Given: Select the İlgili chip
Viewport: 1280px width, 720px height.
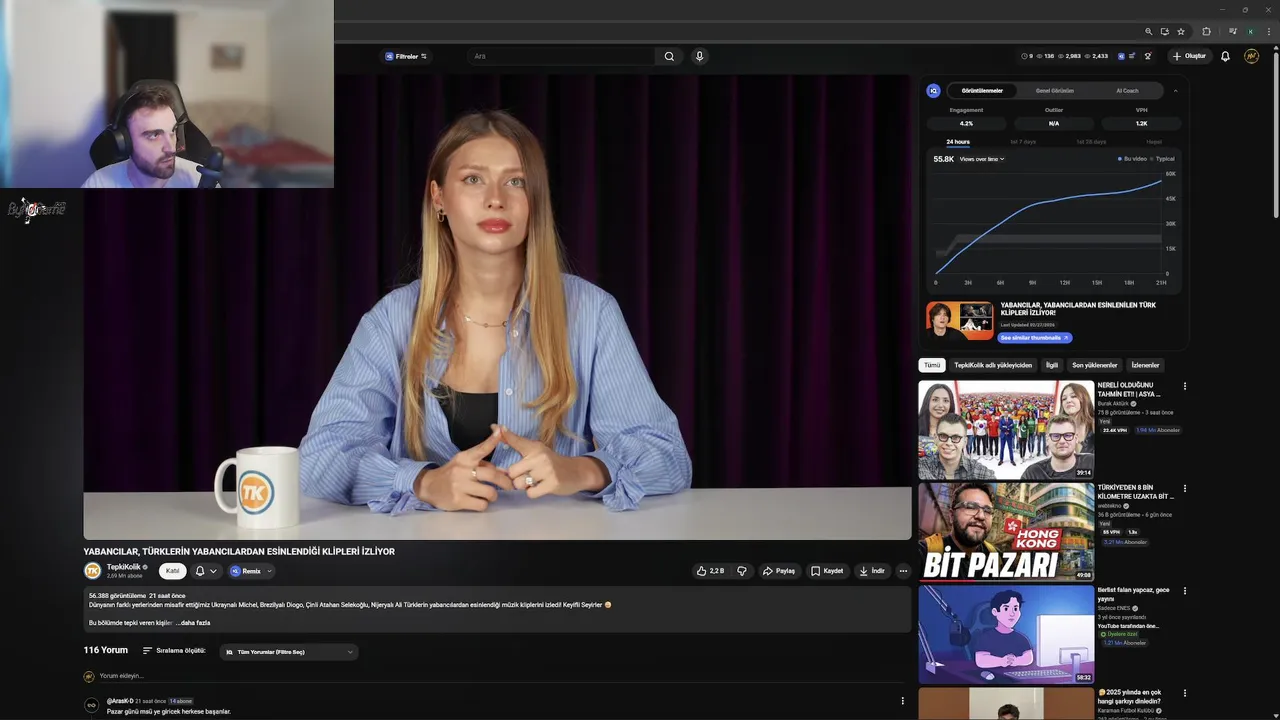Looking at the screenshot, I should [x=1052, y=365].
